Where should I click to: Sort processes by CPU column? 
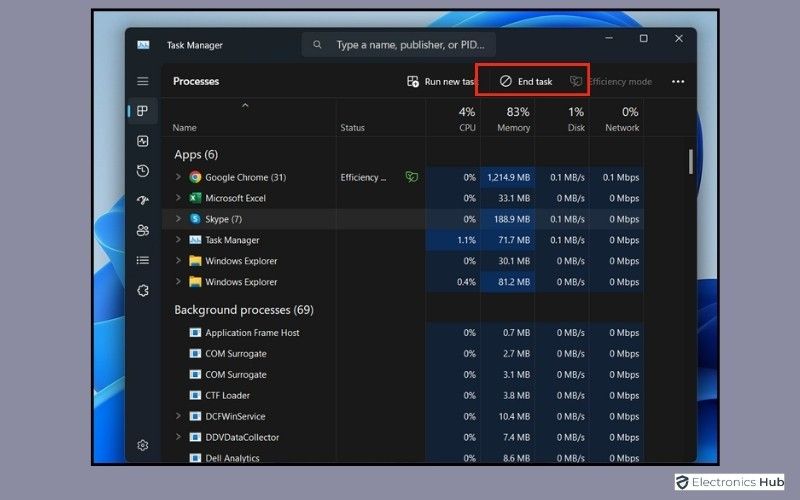point(466,118)
